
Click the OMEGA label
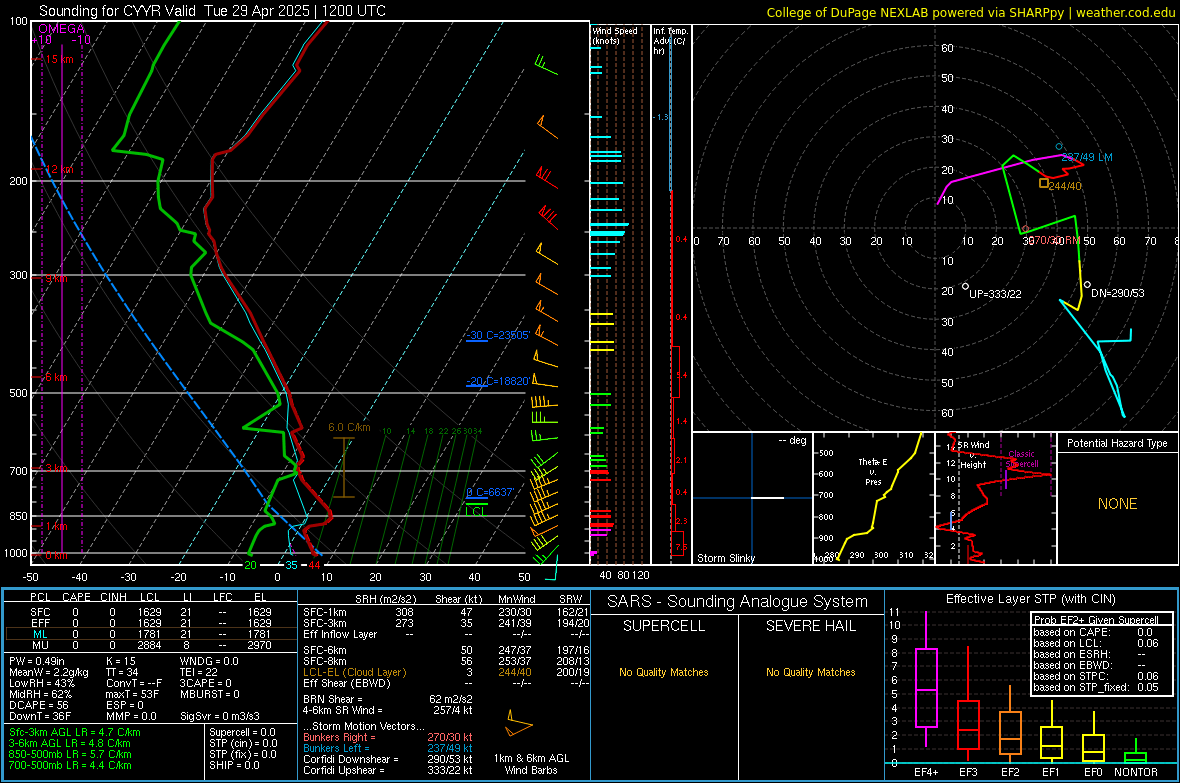61,29
